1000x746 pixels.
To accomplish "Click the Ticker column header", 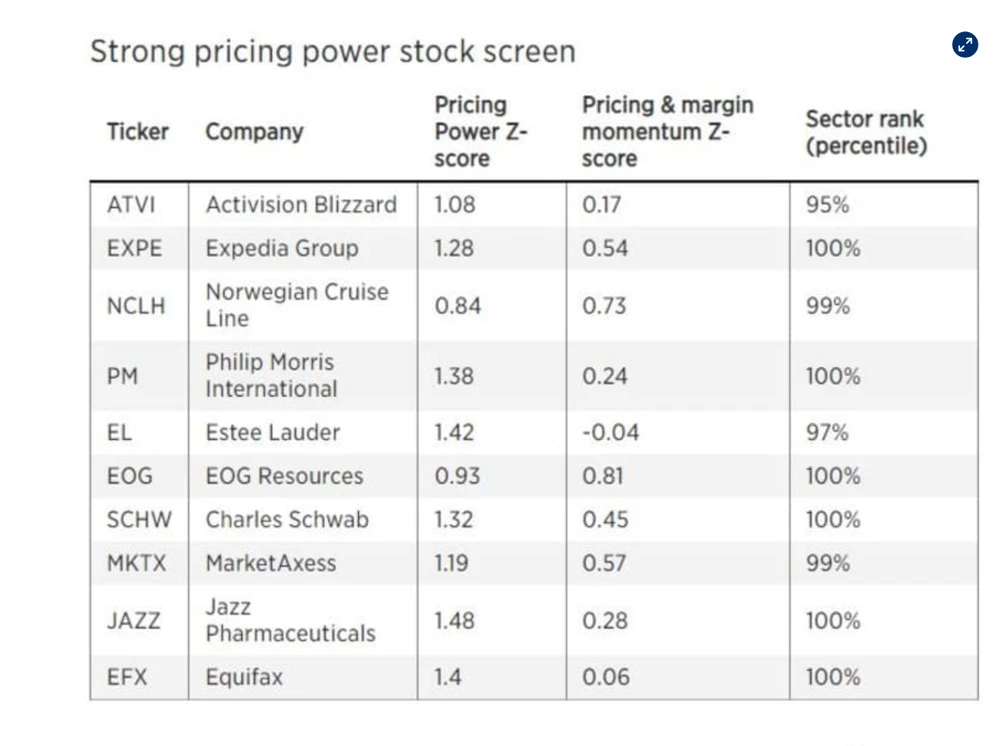I will (x=138, y=132).
